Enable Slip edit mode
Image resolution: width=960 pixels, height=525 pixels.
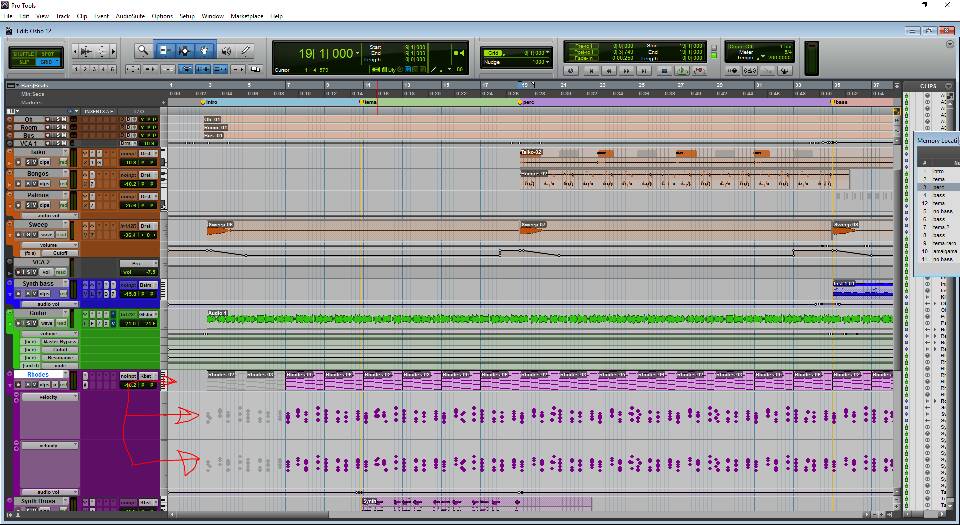tap(24, 62)
